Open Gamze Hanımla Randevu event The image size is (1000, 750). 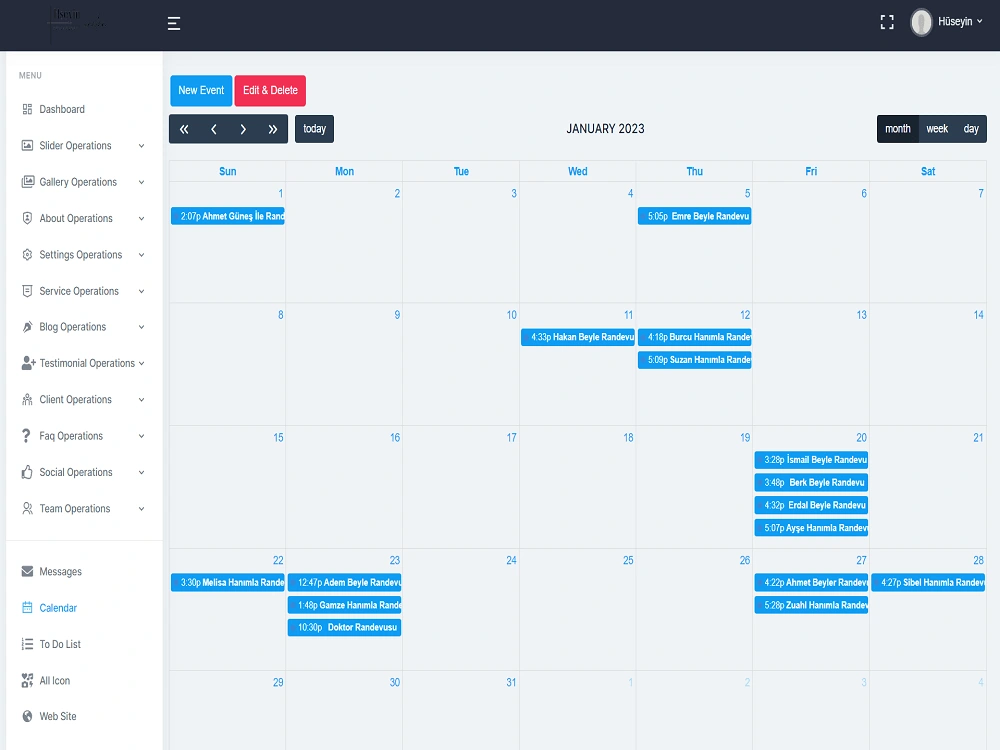[x=344, y=605]
